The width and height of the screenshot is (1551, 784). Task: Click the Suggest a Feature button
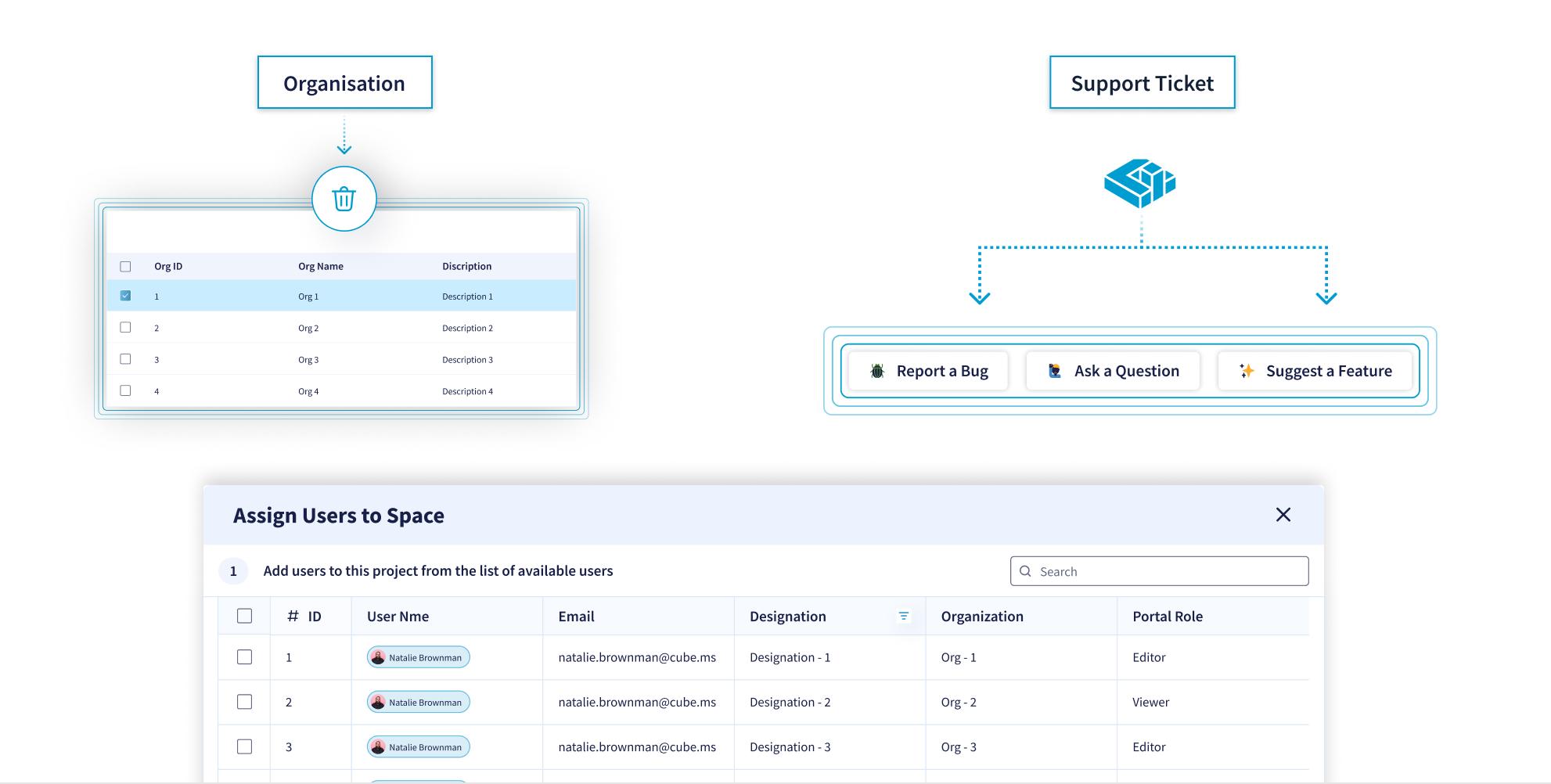pyautogui.click(x=1315, y=371)
